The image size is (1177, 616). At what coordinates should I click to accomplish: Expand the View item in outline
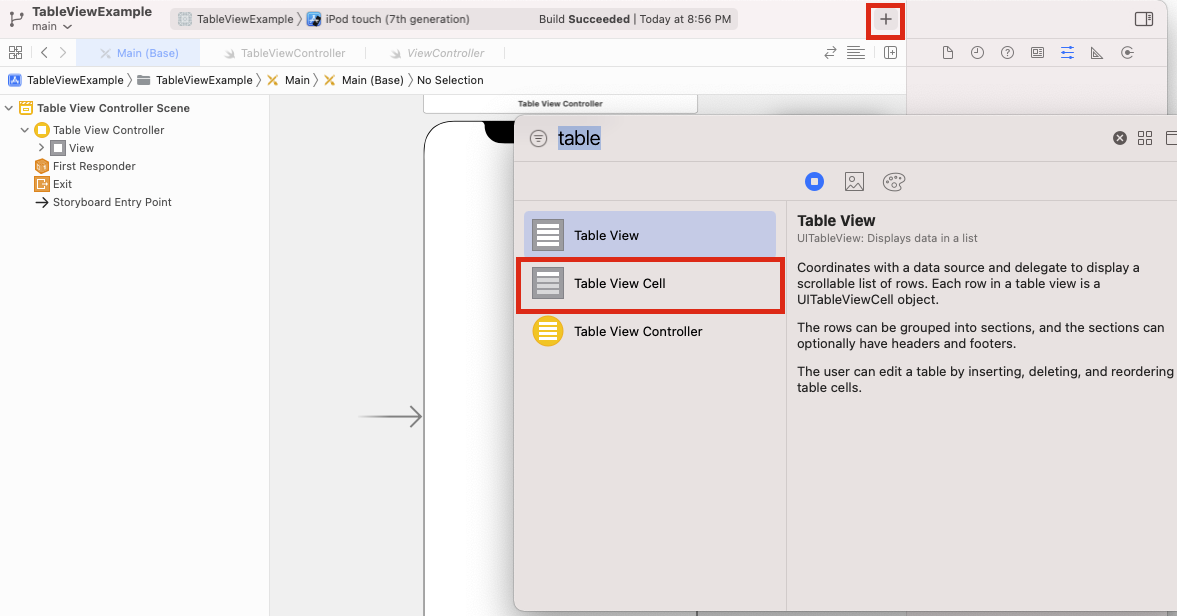pos(41,148)
